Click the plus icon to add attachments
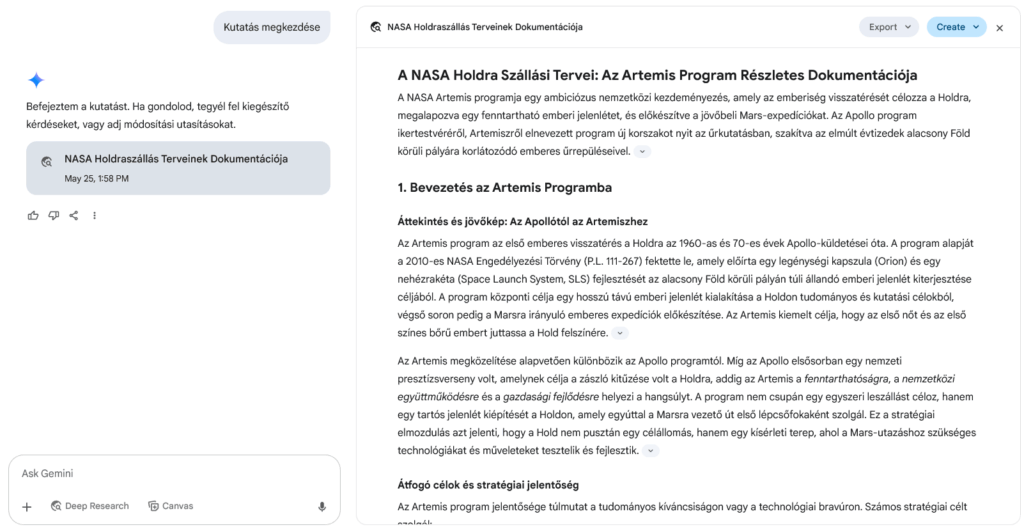The height and width of the screenshot is (532, 1024). [27, 507]
